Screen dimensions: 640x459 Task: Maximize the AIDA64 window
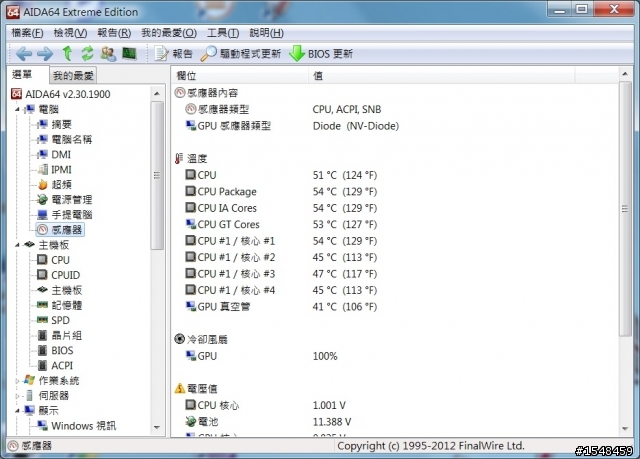pyautogui.click(x=582, y=9)
